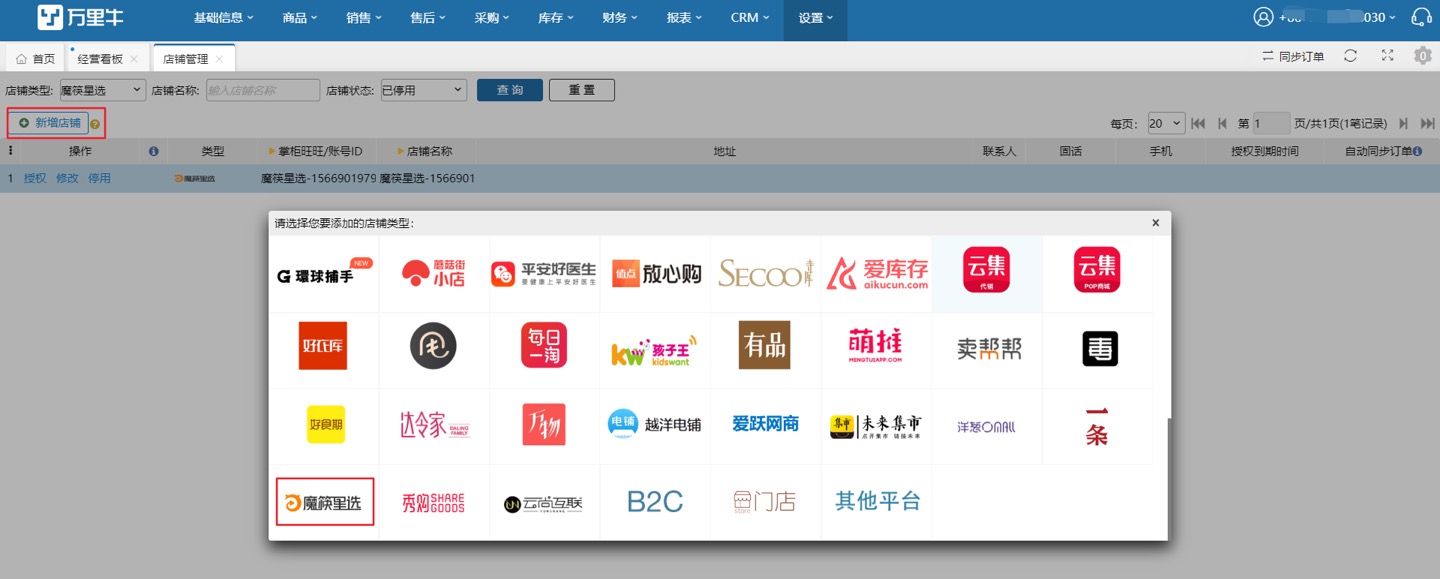Click 同步订单 in the top bar

[1293, 57]
